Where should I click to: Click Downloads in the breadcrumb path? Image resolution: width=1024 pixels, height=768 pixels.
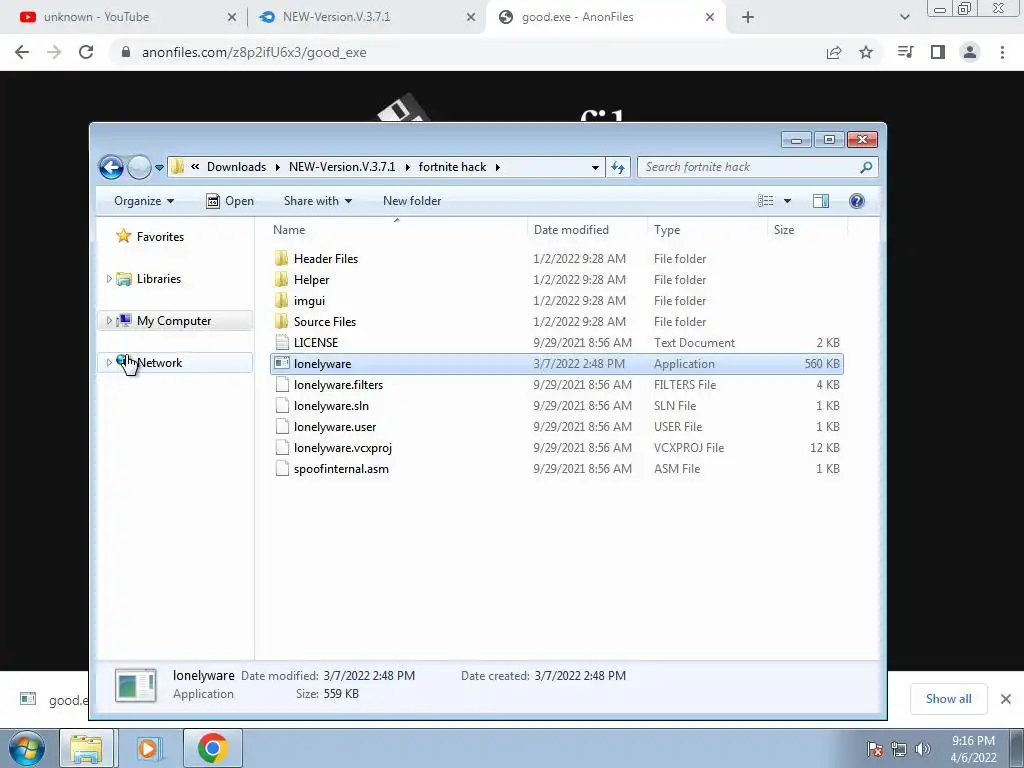(236, 167)
